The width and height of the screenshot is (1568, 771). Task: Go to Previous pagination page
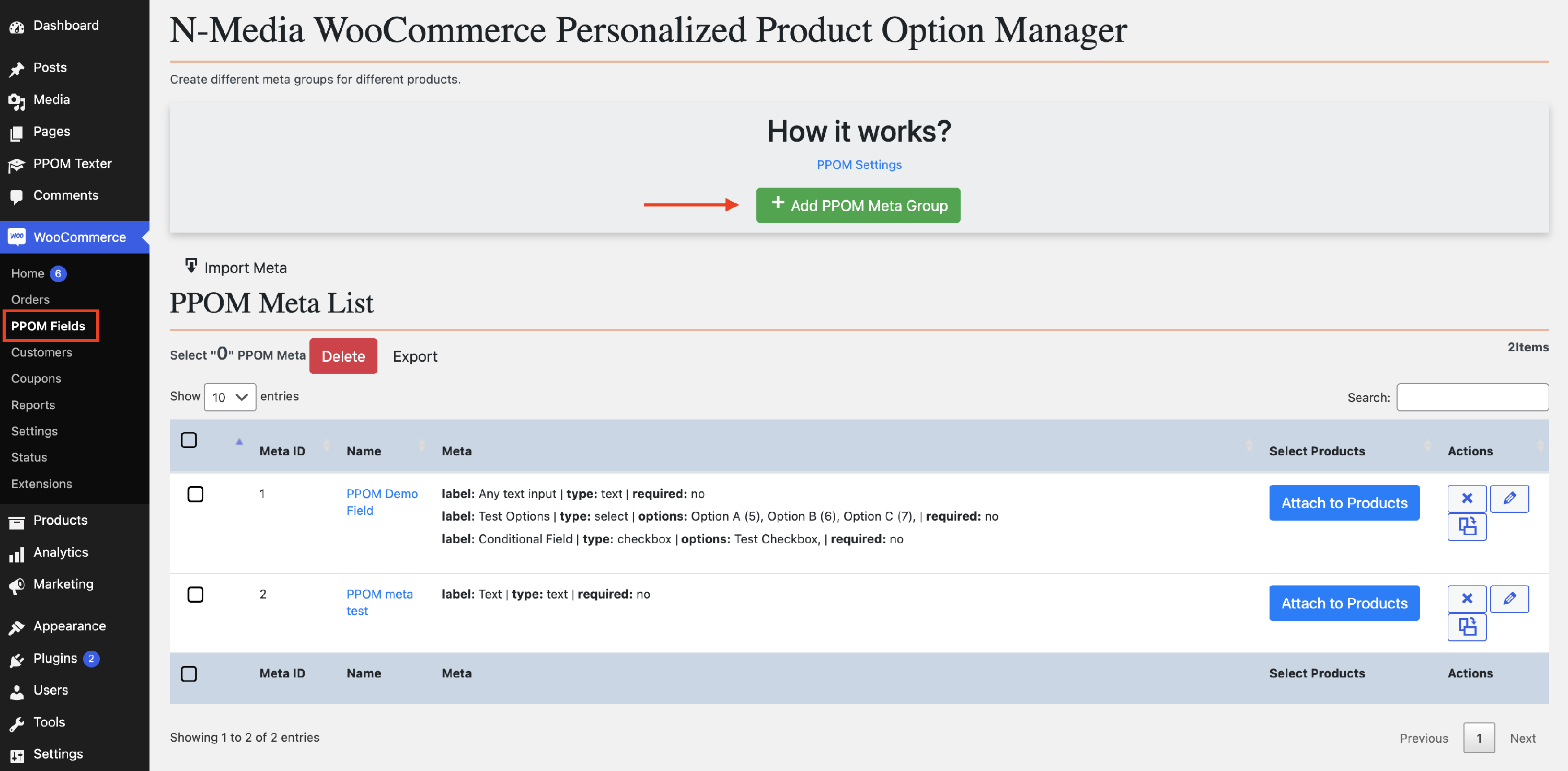(1424, 738)
